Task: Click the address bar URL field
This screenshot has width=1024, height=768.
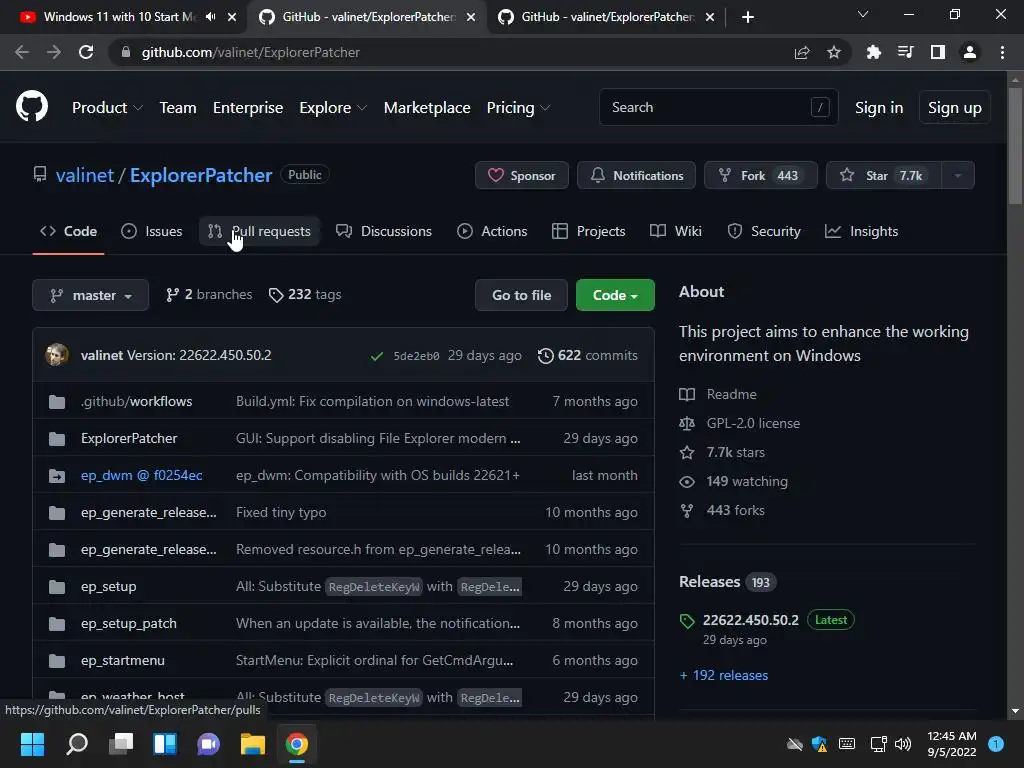Action: (x=451, y=52)
